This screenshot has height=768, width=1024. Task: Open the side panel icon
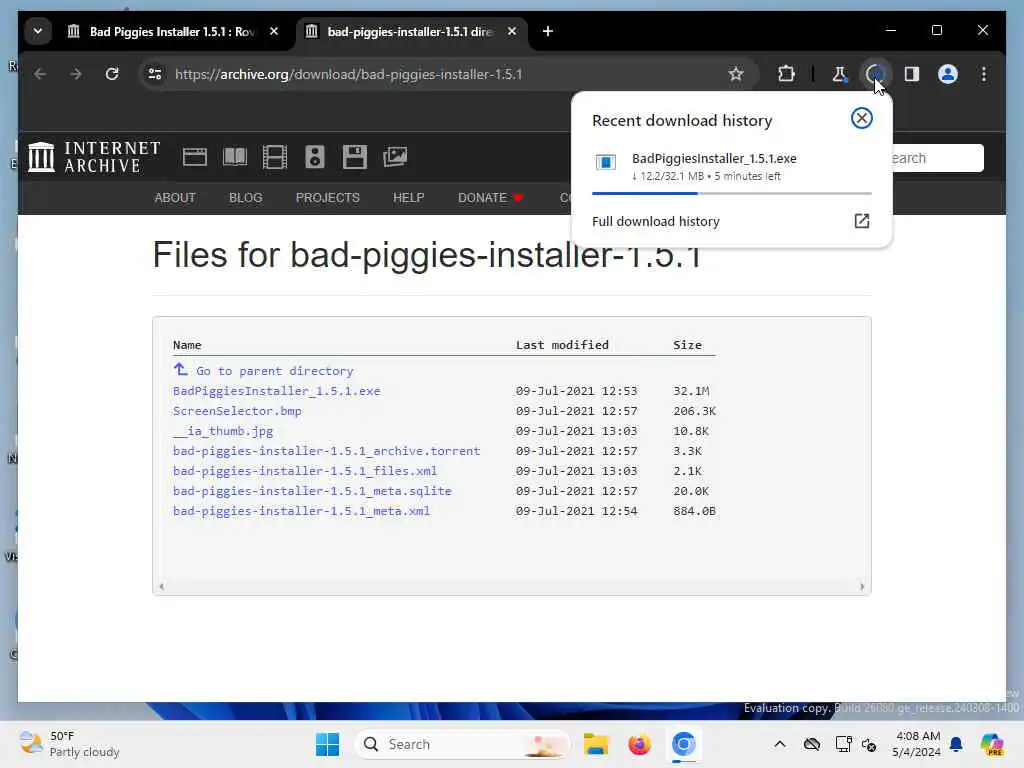click(912, 74)
